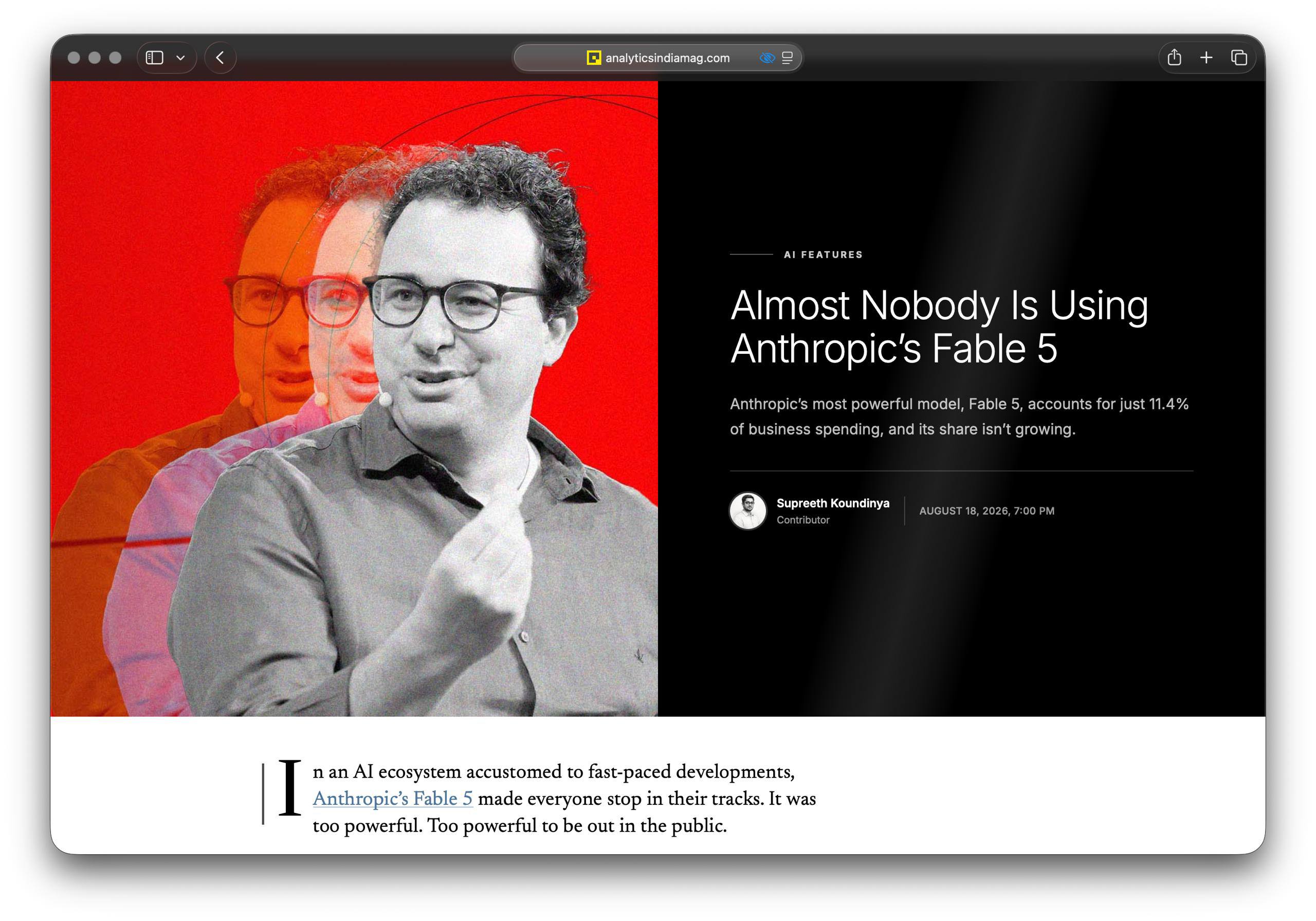Click the drop cap letter "I" in the article
1316x921 pixels.
click(x=289, y=787)
